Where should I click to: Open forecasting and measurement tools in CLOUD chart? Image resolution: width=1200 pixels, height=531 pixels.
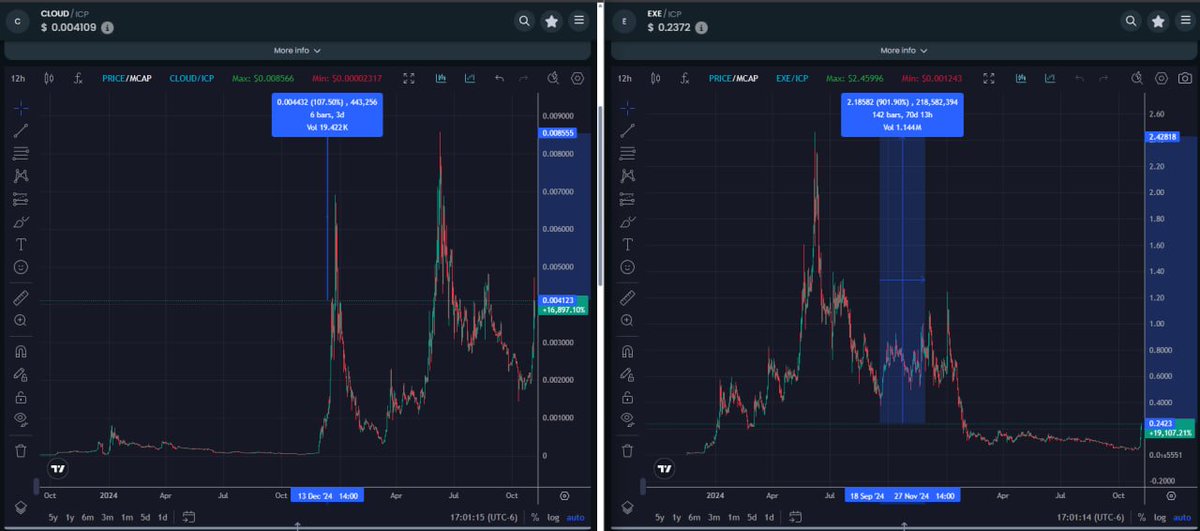(x=22, y=198)
